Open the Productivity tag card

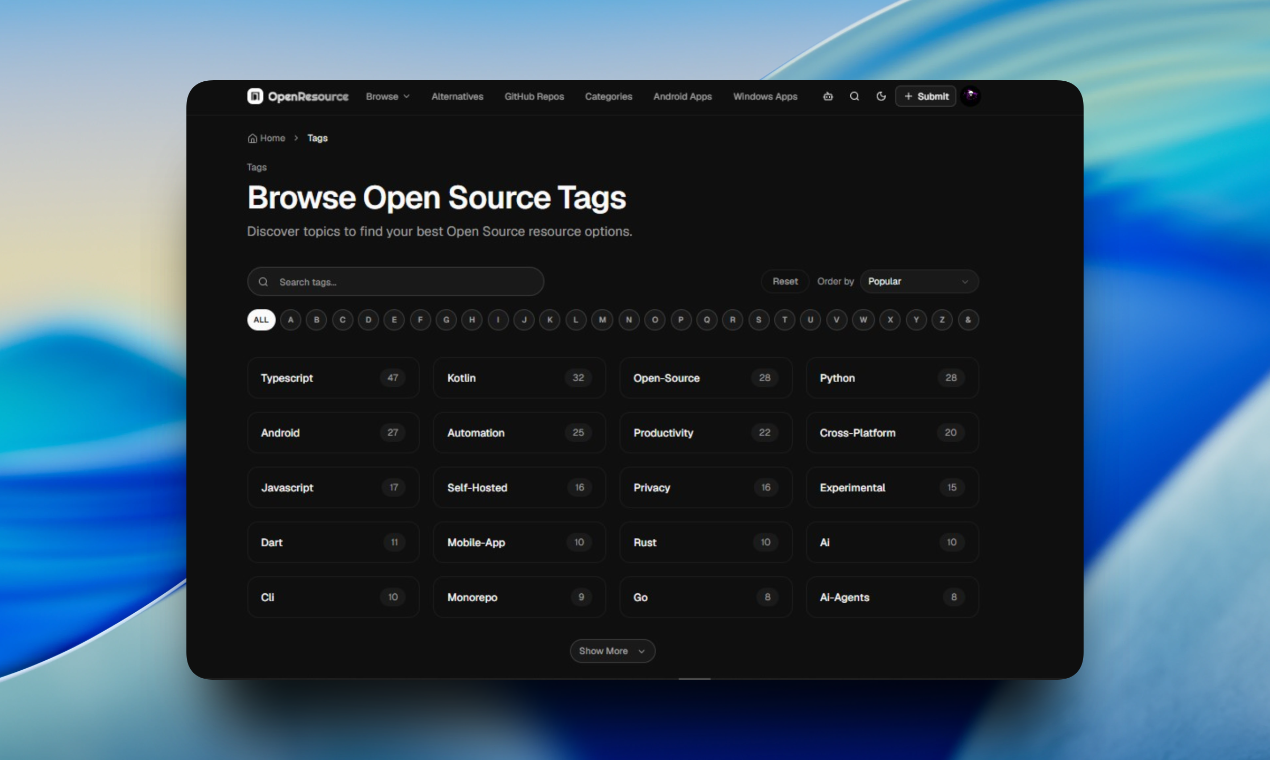point(706,433)
